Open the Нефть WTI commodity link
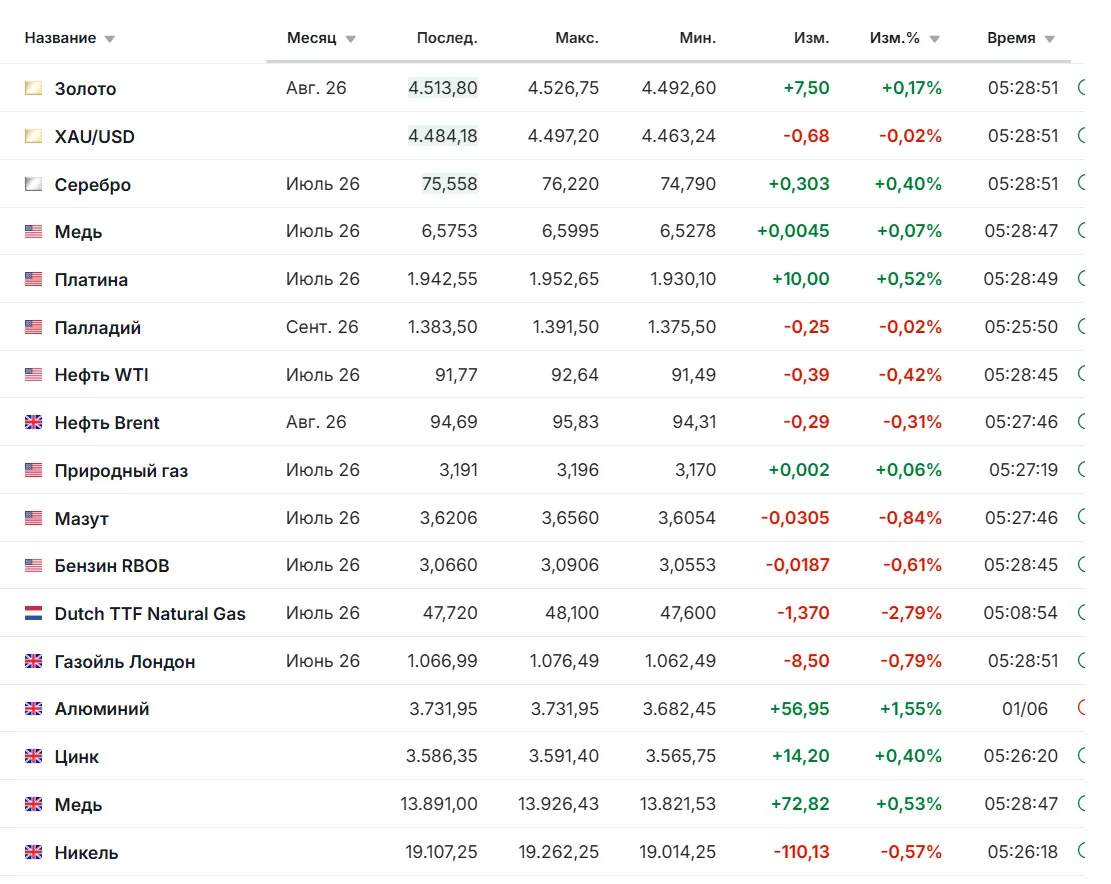Viewport: 1111px width, 884px height. click(x=101, y=375)
